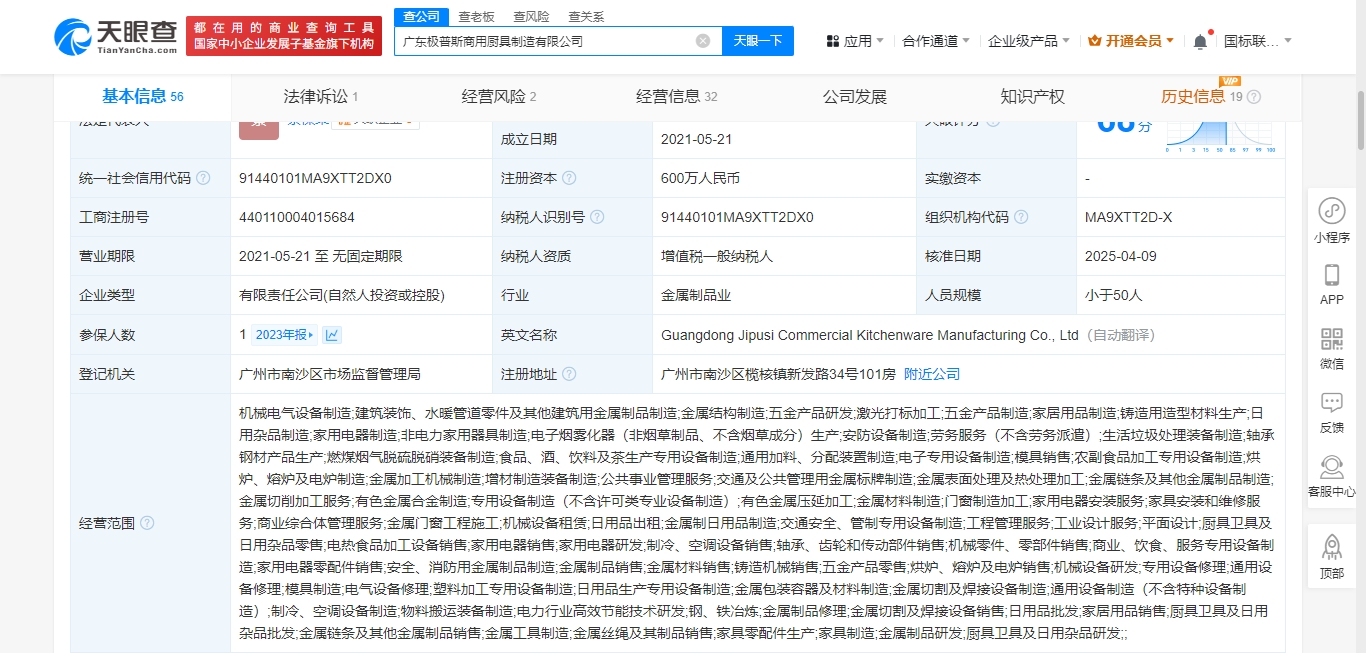Screen dimensions: 1366x653
Task: Select the 基本信息 tab
Action: 143,97
